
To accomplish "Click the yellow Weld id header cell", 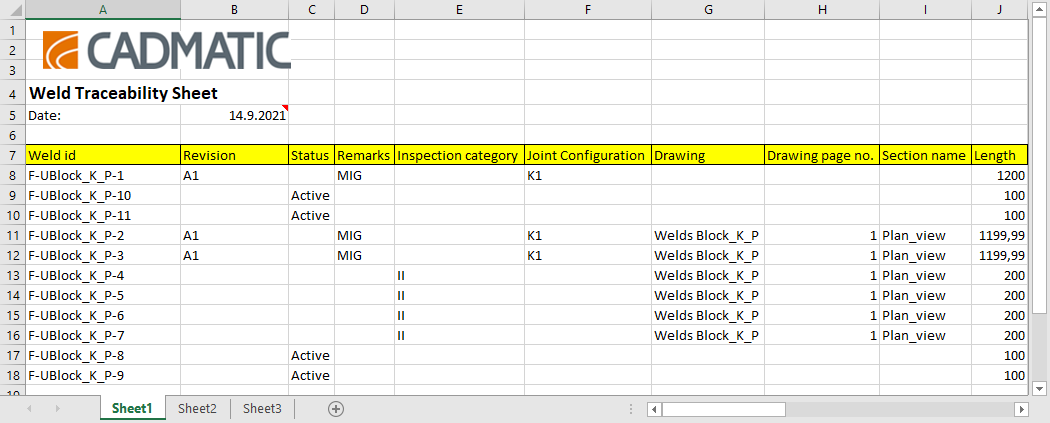I will [x=103, y=155].
